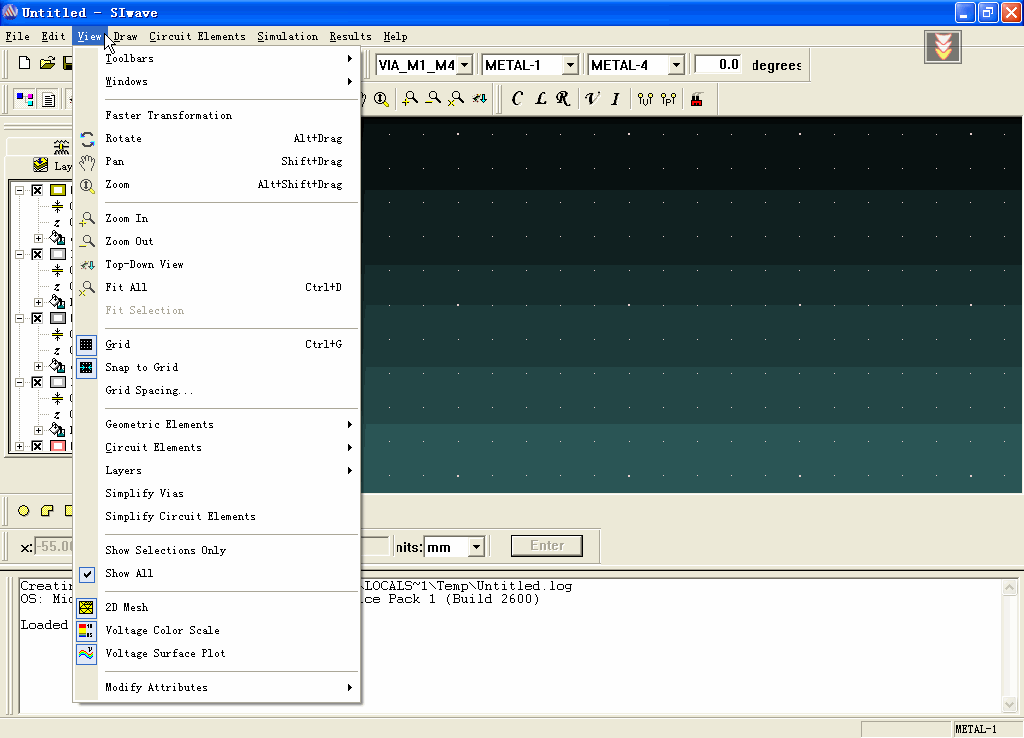Click the Fit All toolbar icon
This screenshot has height=738, width=1024.
click(x=456, y=99)
